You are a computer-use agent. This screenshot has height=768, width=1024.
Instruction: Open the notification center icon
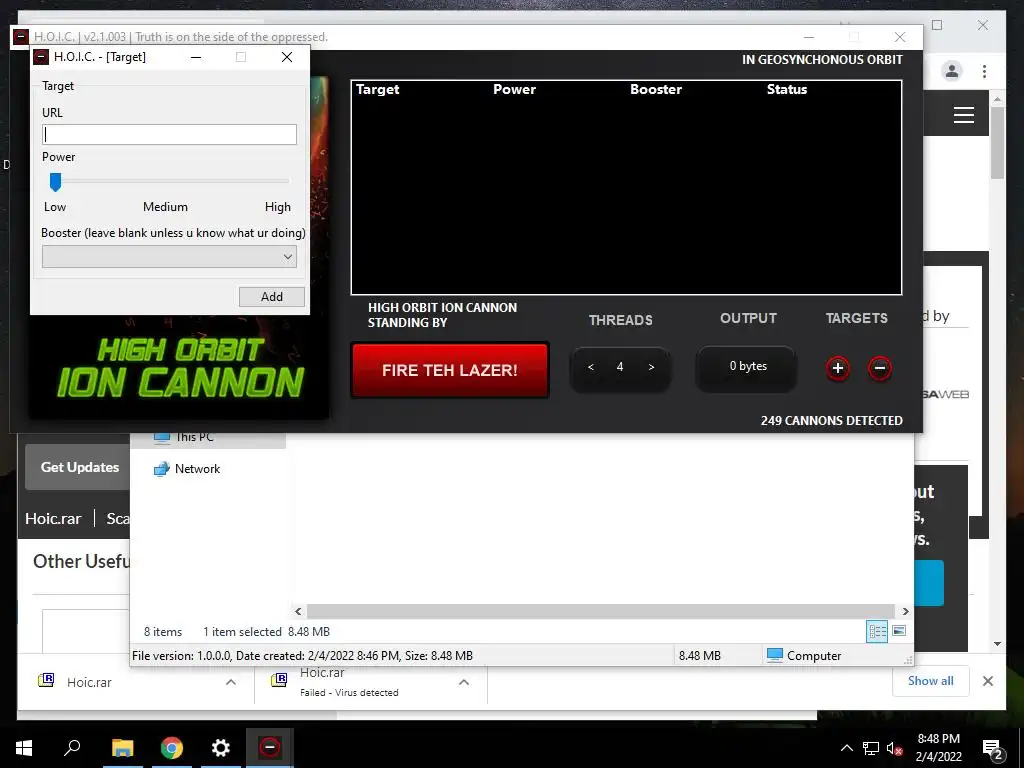pyautogui.click(x=993, y=748)
